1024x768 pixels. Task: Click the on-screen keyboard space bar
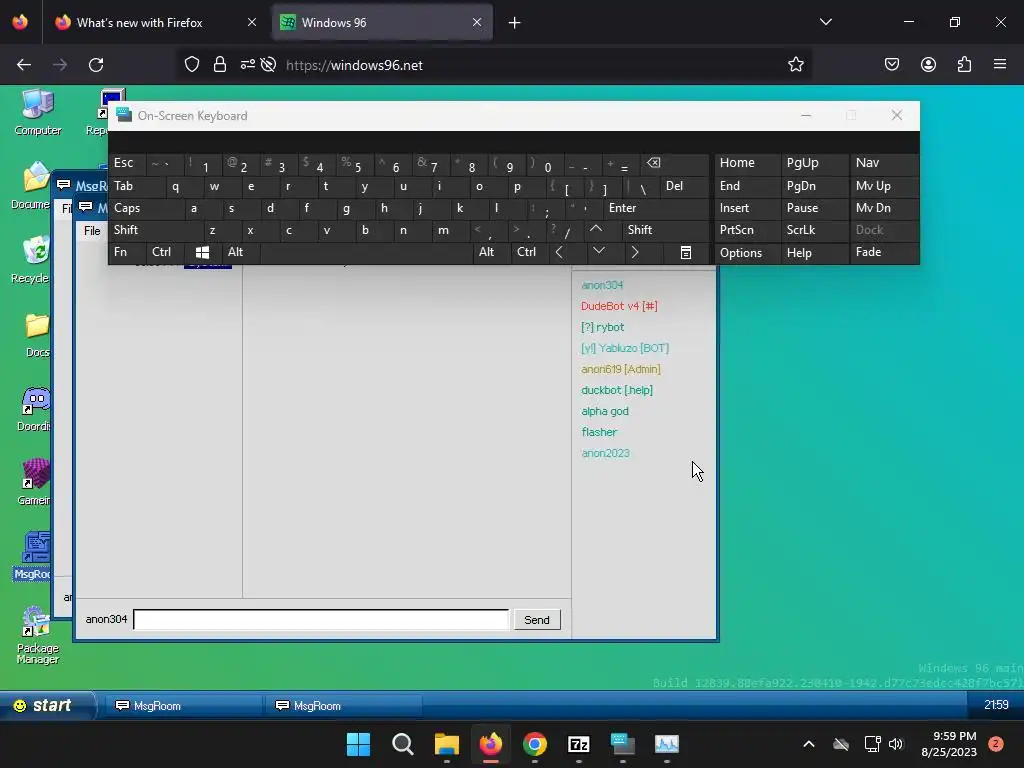click(x=366, y=252)
